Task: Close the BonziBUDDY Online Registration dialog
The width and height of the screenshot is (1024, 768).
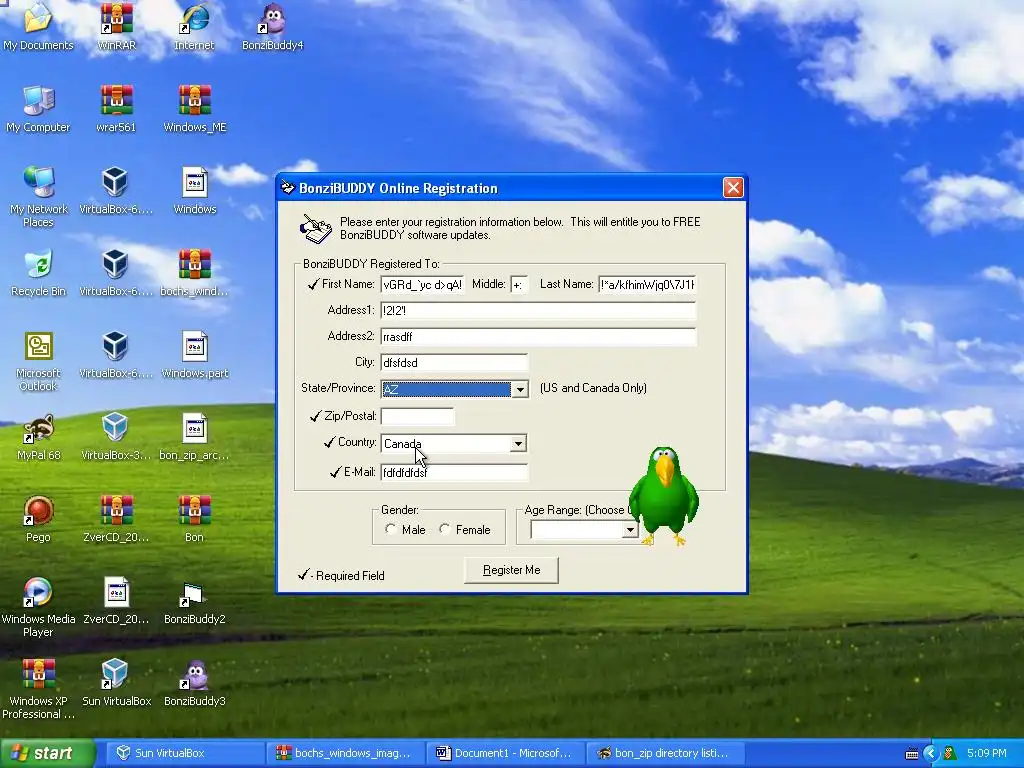Action: pos(733,188)
